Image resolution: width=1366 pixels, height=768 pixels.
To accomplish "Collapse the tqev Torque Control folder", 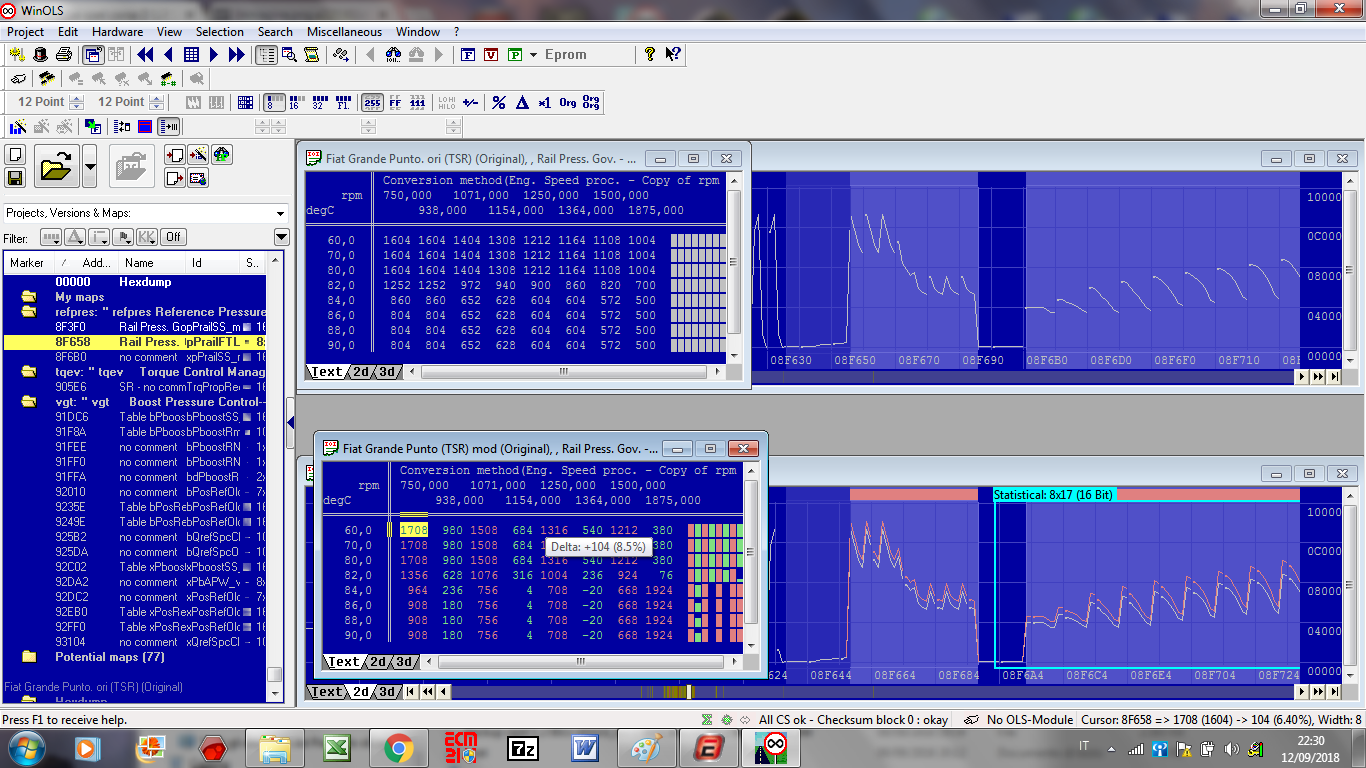I will click(29, 372).
